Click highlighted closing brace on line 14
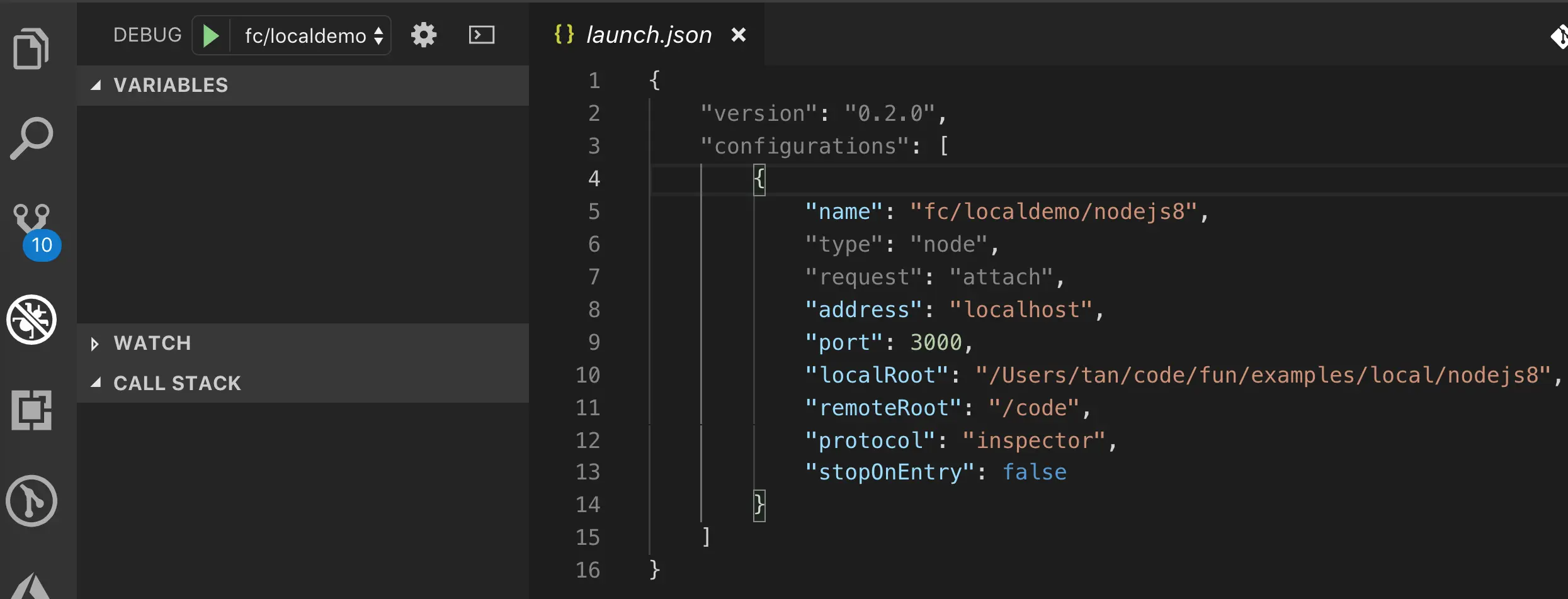The width and height of the screenshot is (1568, 599). click(759, 506)
